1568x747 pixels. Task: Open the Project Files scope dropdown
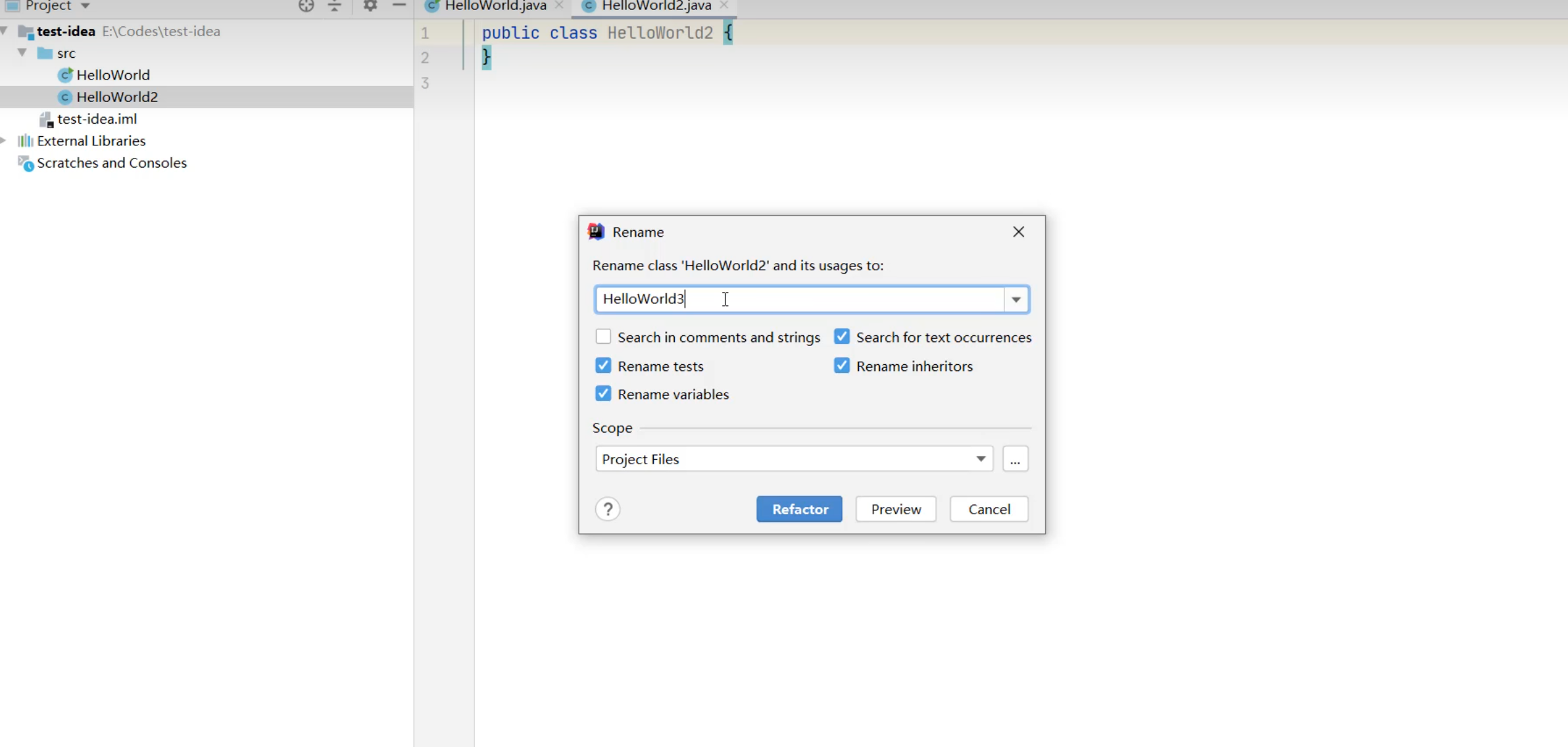tap(980, 459)
